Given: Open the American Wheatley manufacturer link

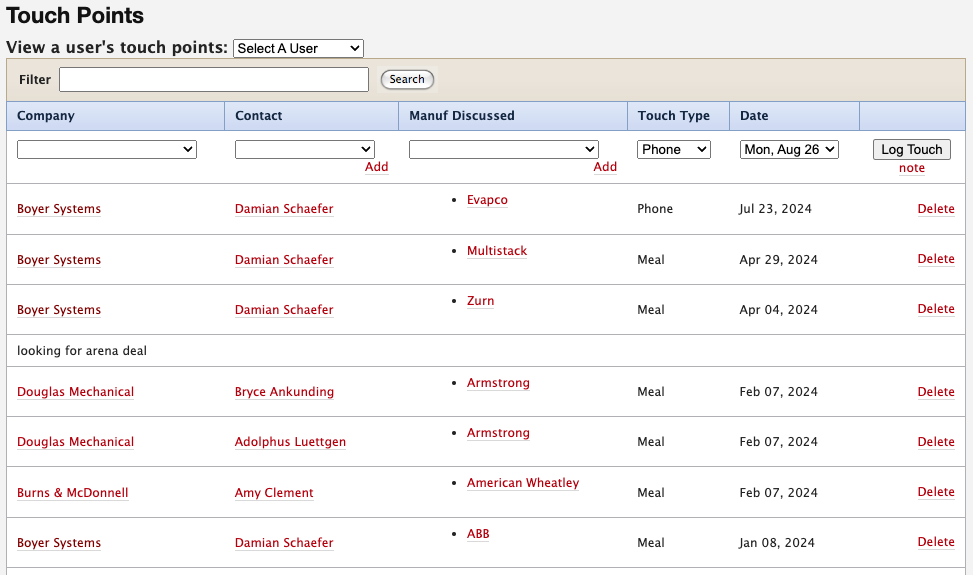Looking at the screenshot, I should [x=523, y=483].
